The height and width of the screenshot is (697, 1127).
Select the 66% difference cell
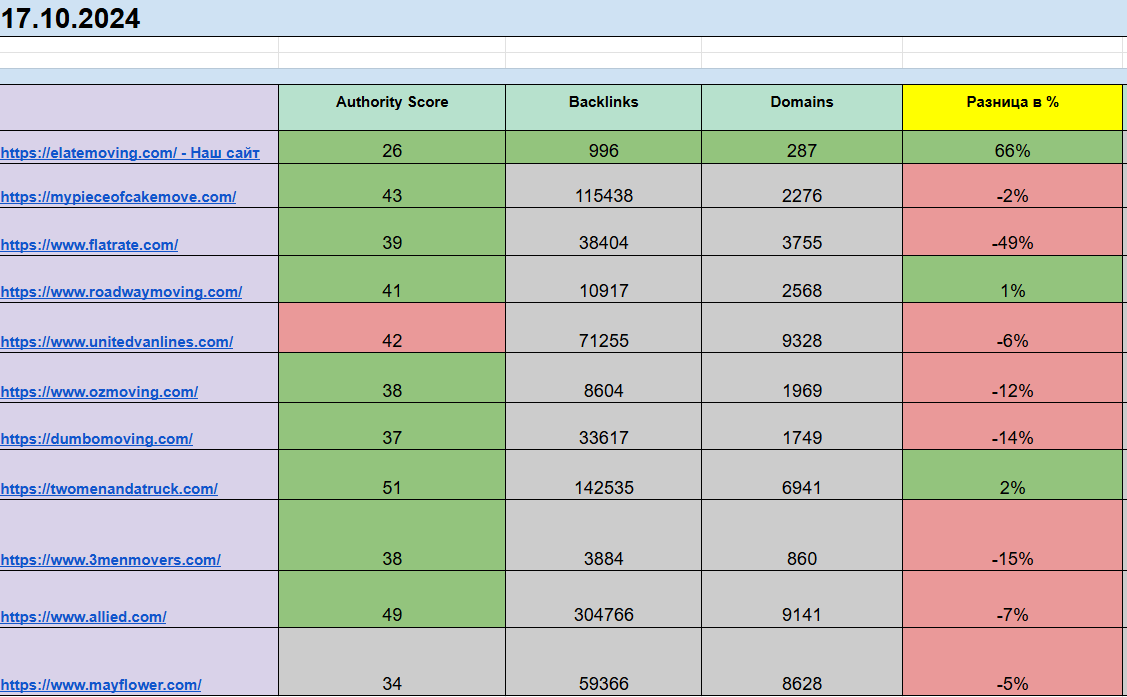1012,147
